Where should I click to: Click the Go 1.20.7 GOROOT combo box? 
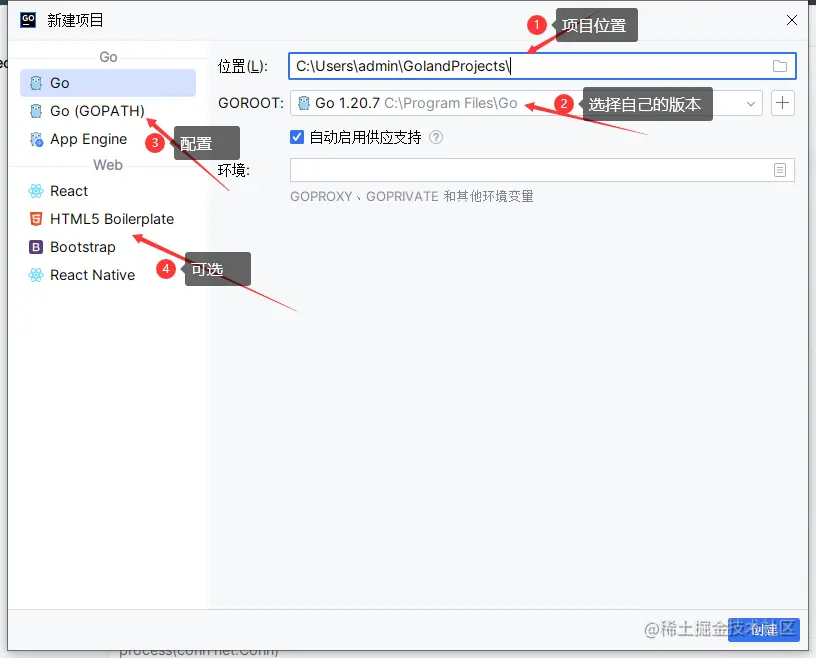point(526,103)
